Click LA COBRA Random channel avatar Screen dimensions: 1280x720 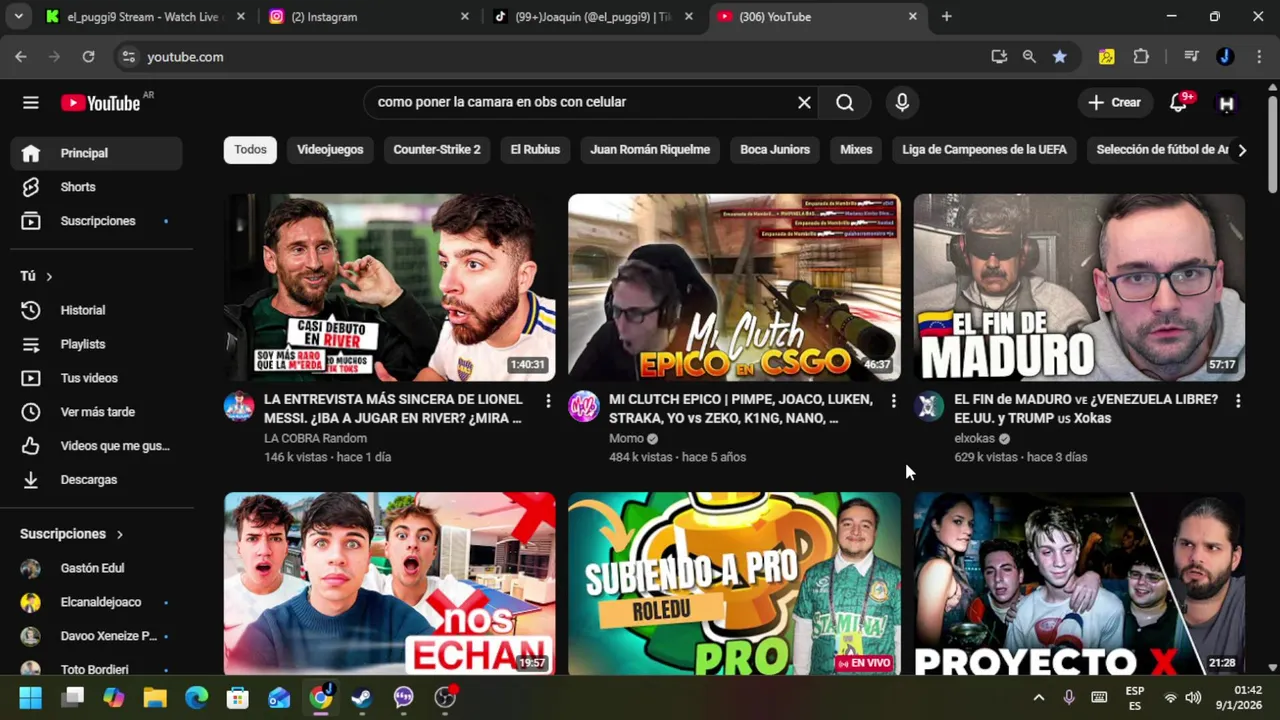(239, 406)
